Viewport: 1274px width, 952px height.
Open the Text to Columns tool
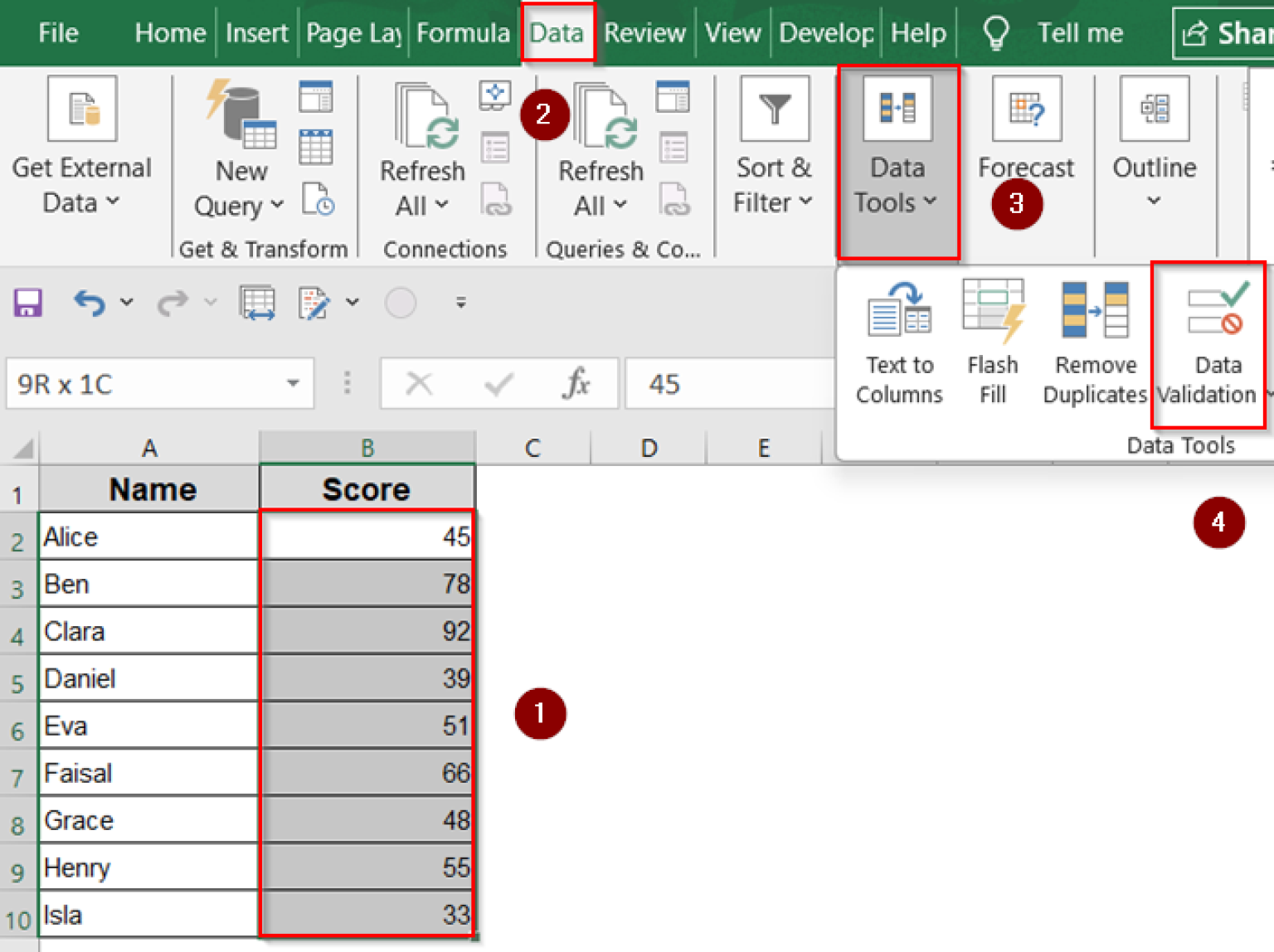click(x=898, y=340)
